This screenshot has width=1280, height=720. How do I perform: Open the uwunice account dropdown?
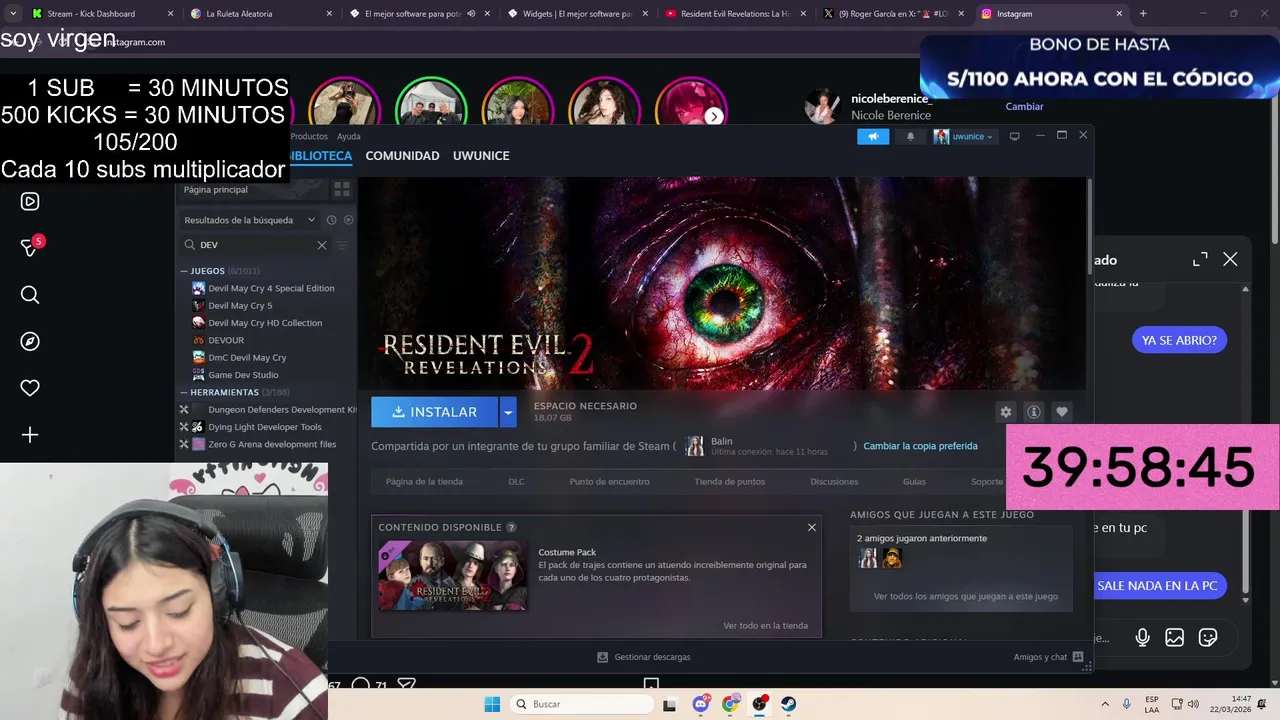pyautogui.click(x=964, y=137)
